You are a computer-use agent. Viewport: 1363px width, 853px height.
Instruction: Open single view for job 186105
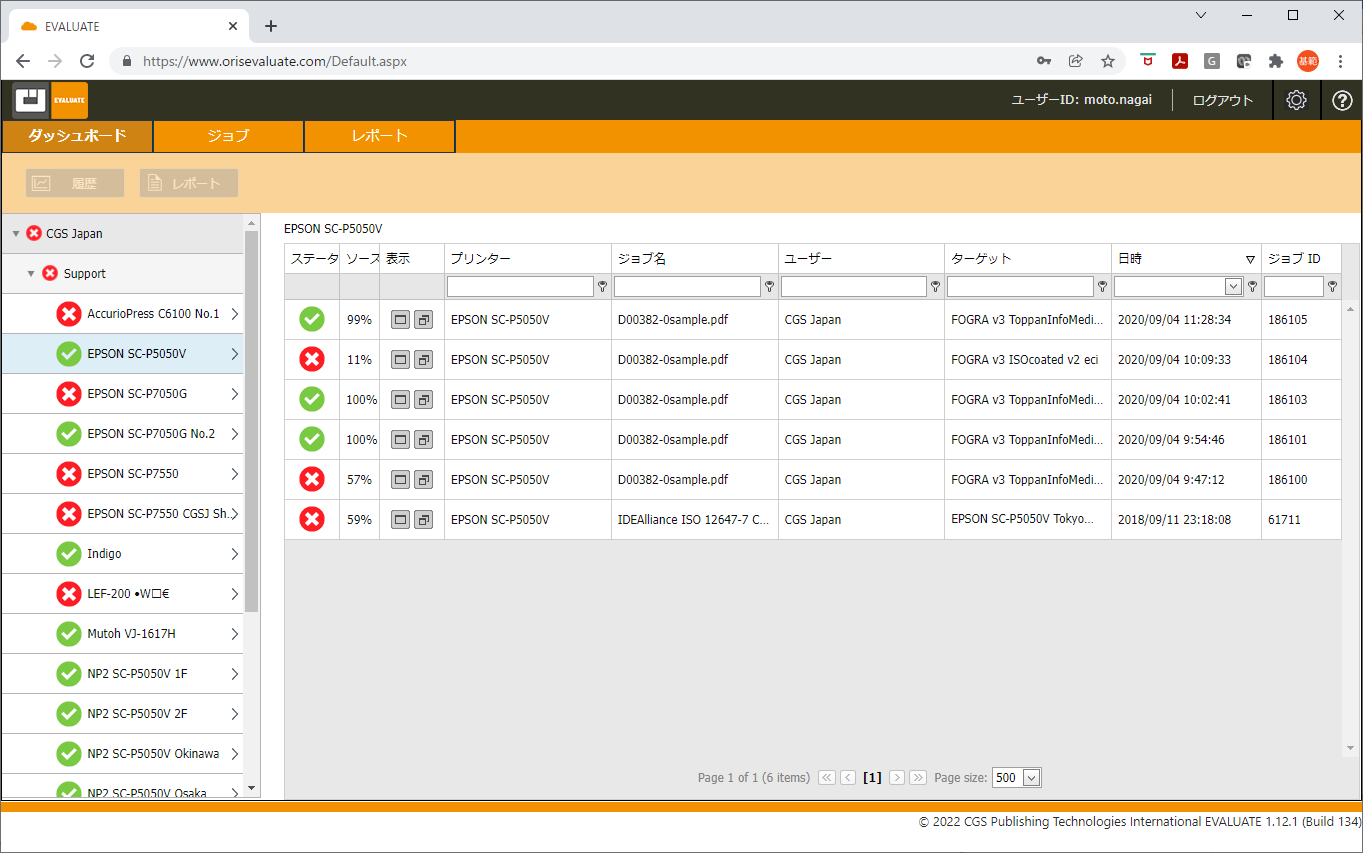401,320
